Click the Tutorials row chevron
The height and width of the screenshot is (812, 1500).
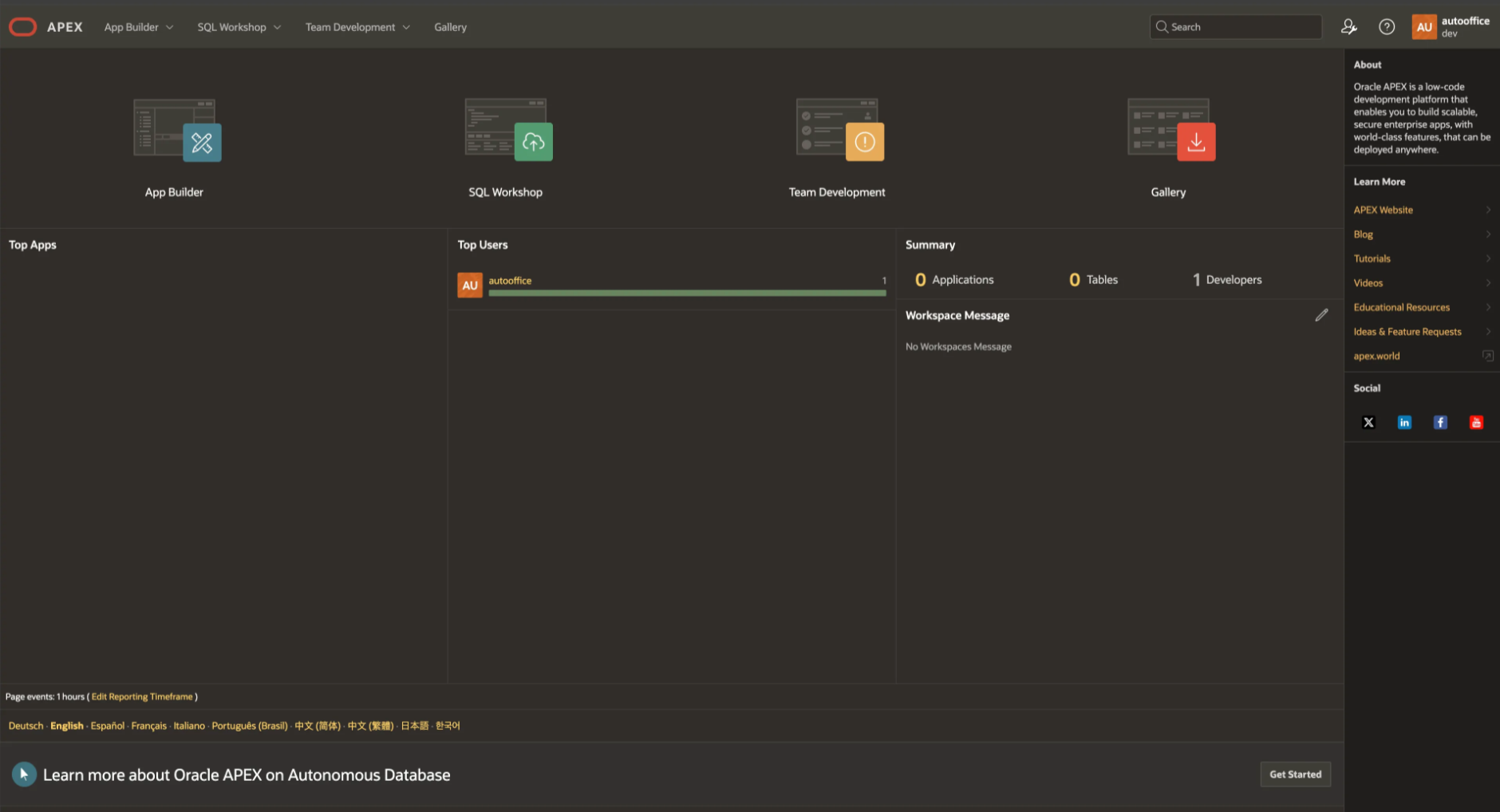(1488, 258)
